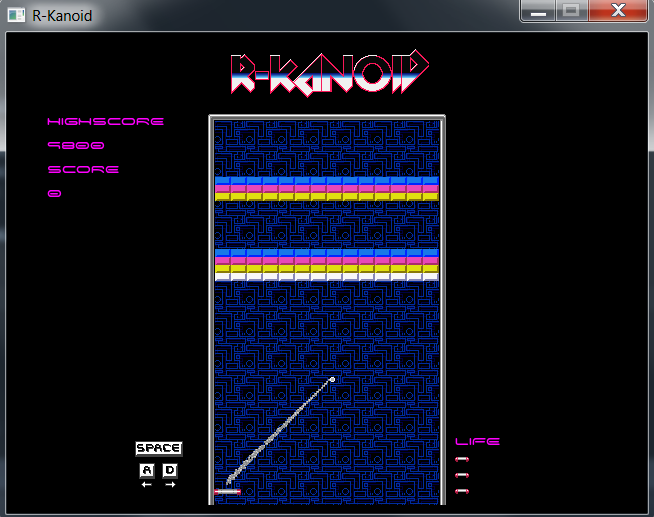Minimize the R-Kanoid window
Image resolution: width=654 pixels, height=517 pixels.
(539, 12)
